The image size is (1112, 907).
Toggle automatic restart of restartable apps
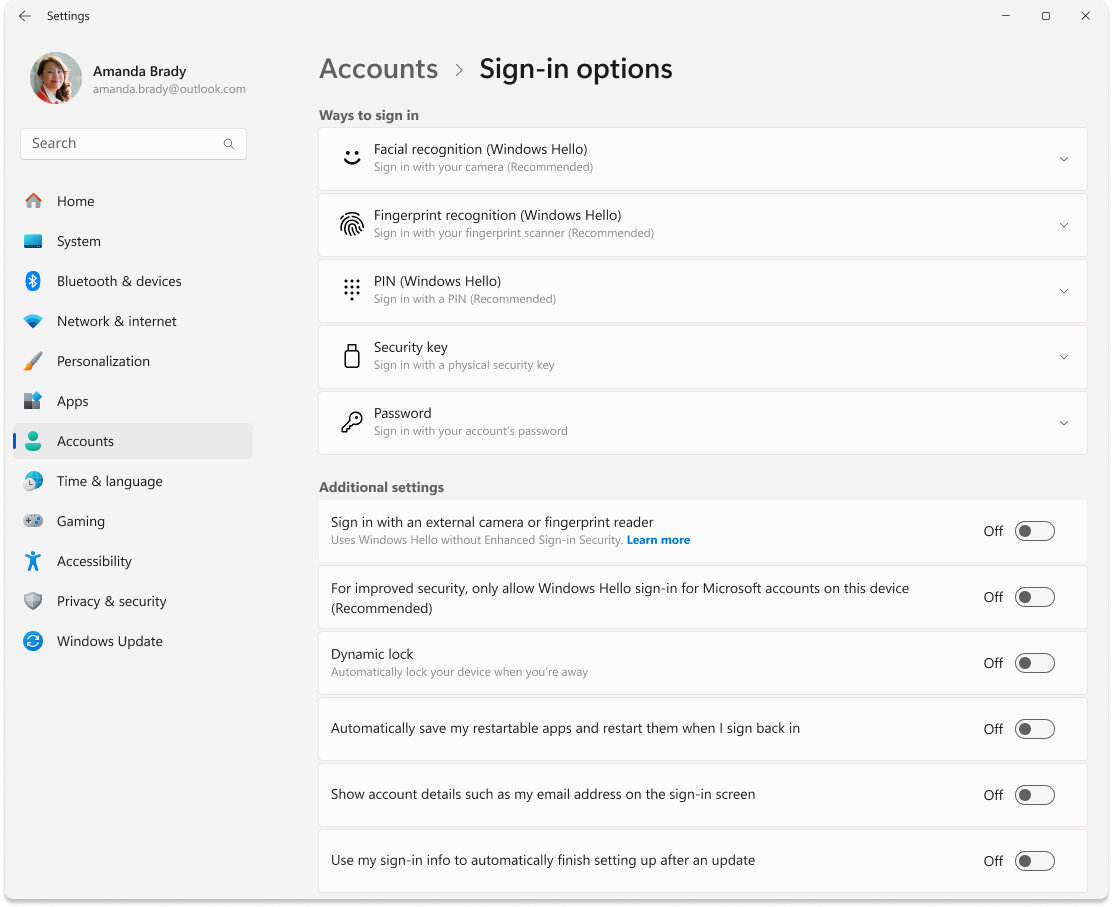1034,728
